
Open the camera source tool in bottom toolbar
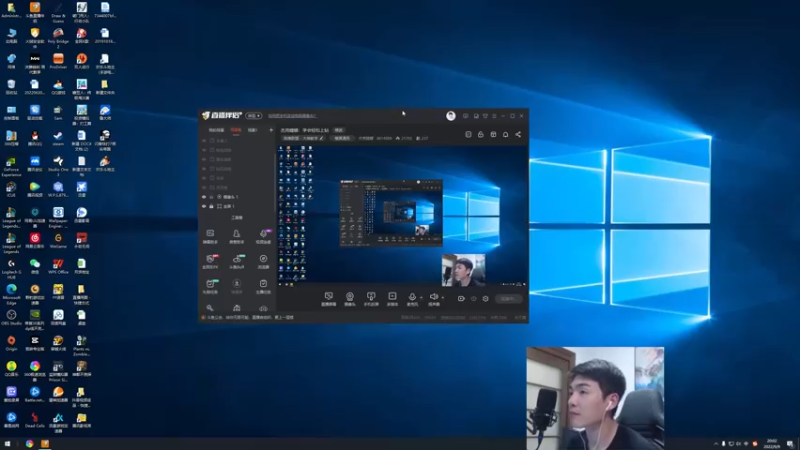[349, 298]
